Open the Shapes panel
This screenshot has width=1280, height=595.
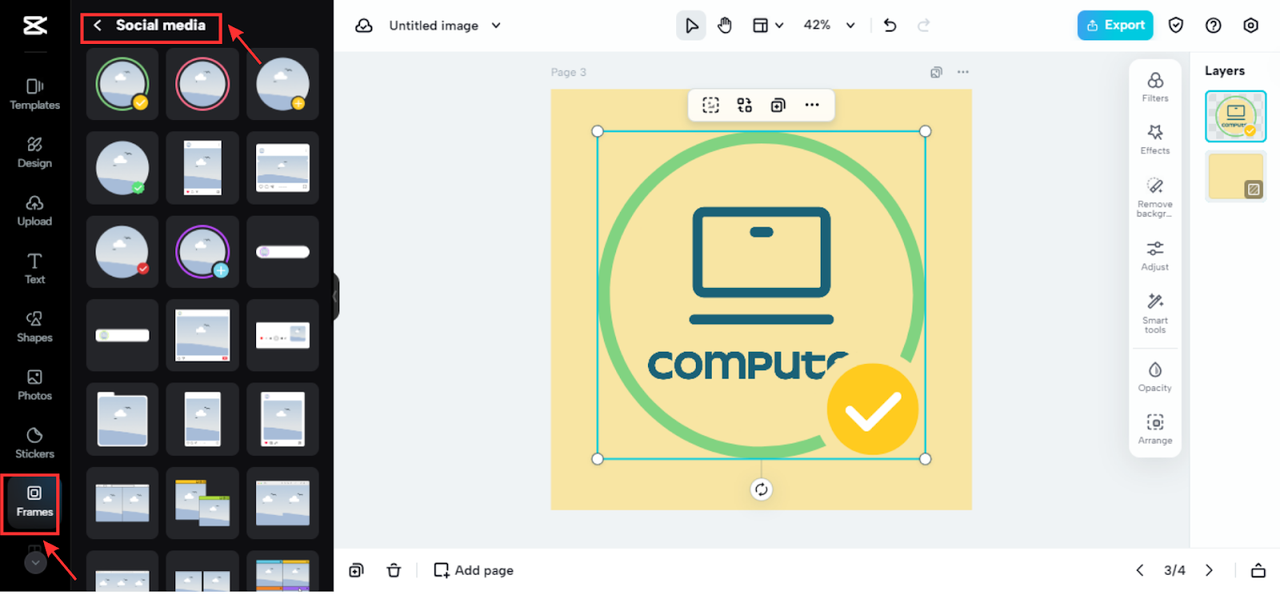coord(35,326)
